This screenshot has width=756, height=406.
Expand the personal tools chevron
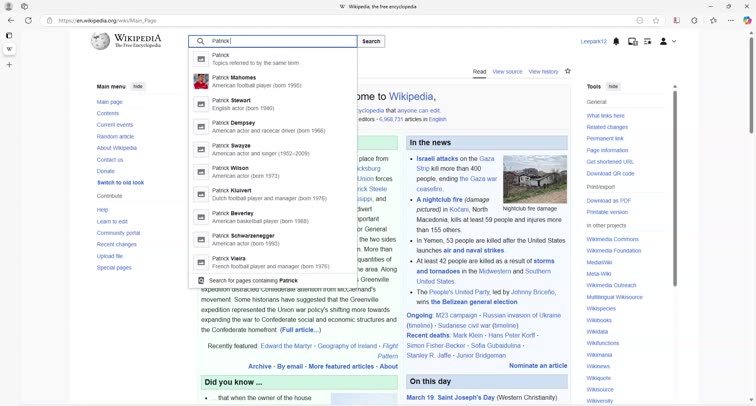(674, 41)
